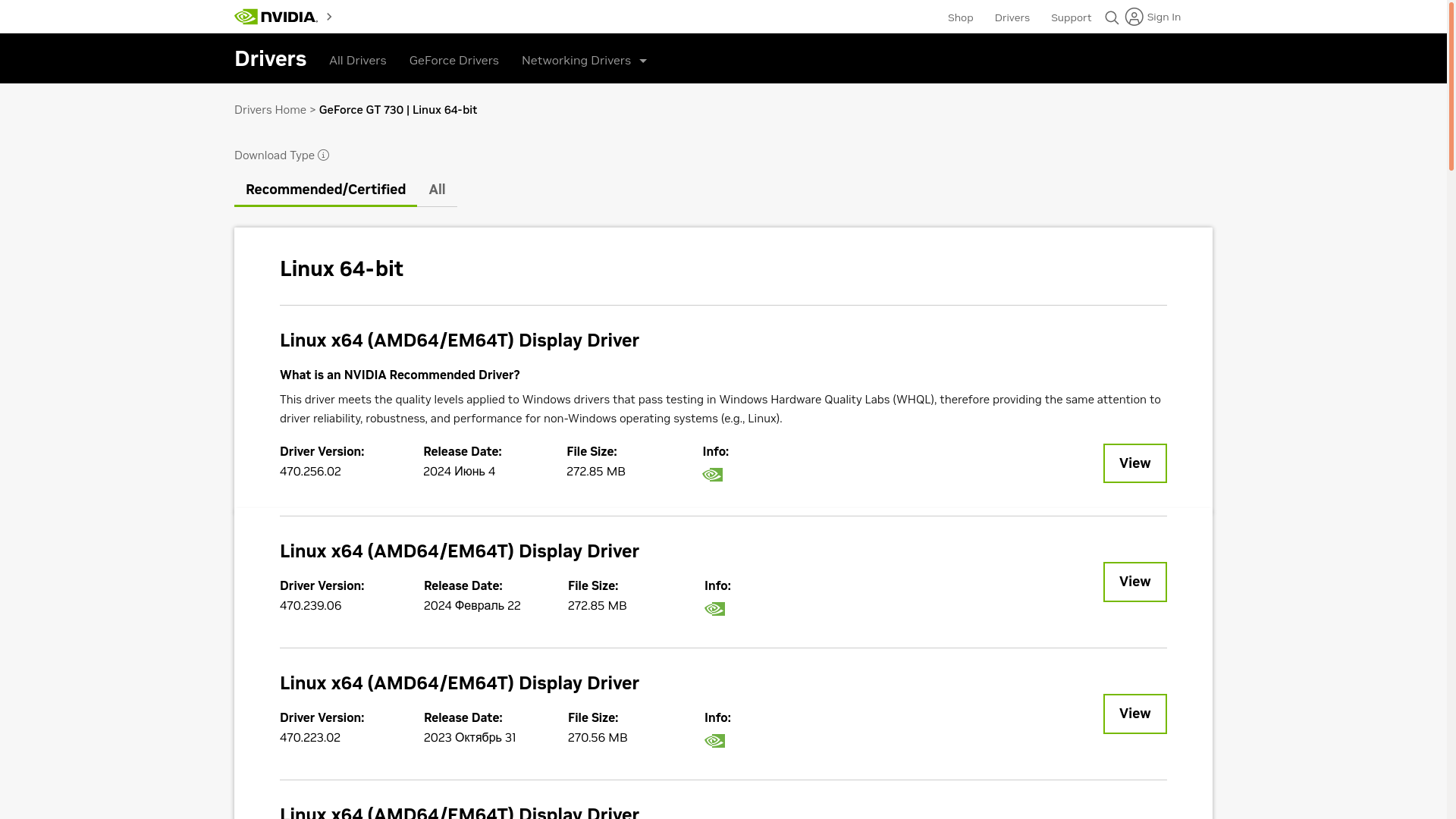This screenshot has height=819, width=1456.
Task: Go to All Drivers in nav bar
Action: click(358, 61)
